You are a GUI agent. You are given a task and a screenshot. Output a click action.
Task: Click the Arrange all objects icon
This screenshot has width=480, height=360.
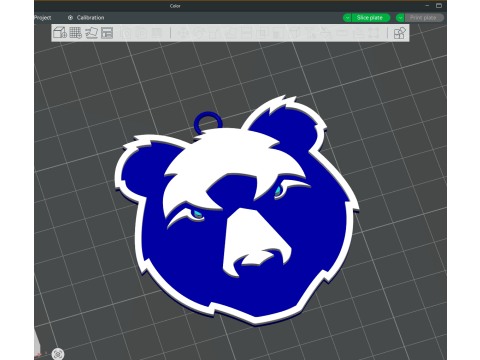(x=107, y=33)
